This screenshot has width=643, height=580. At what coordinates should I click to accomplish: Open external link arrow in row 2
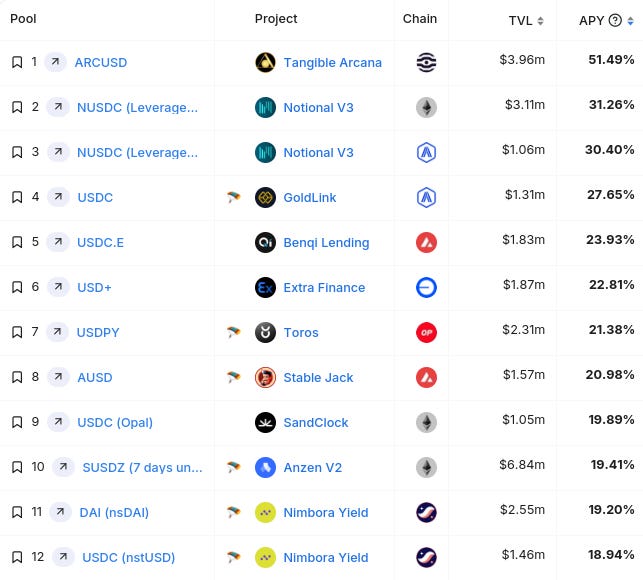58,107
